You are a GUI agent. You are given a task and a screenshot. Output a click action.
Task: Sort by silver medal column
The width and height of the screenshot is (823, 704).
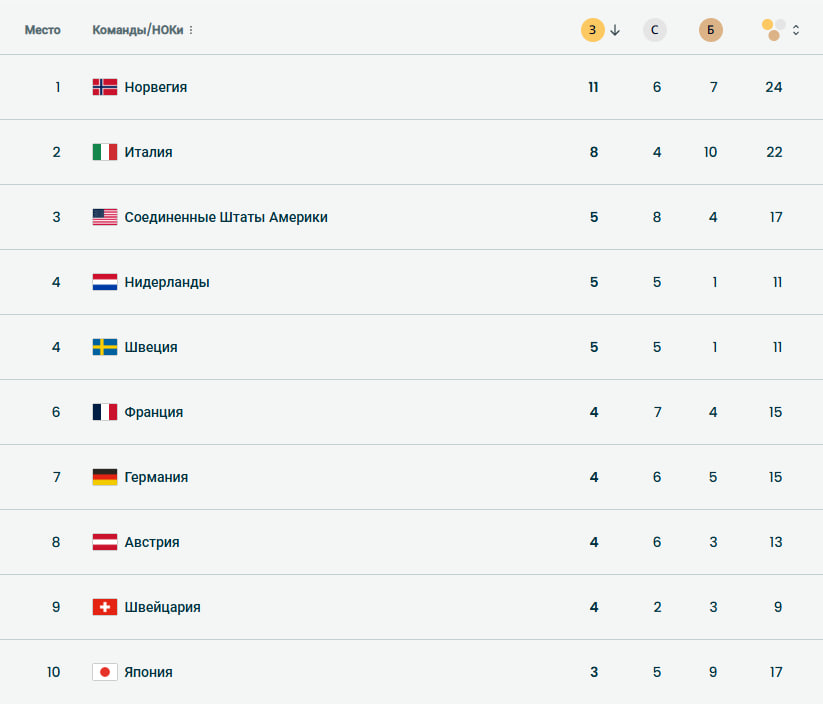655,30
